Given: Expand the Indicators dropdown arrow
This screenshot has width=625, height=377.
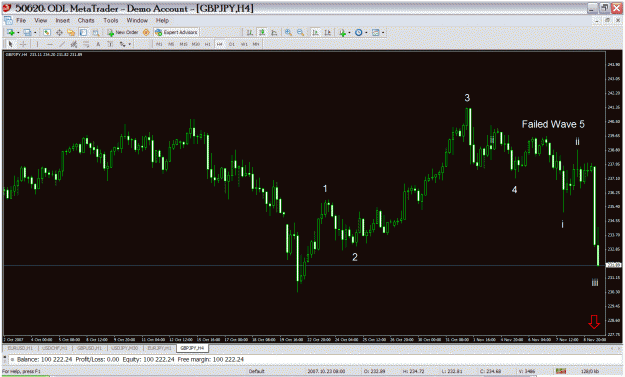Looking at the screenshot, I should [350, 32].
